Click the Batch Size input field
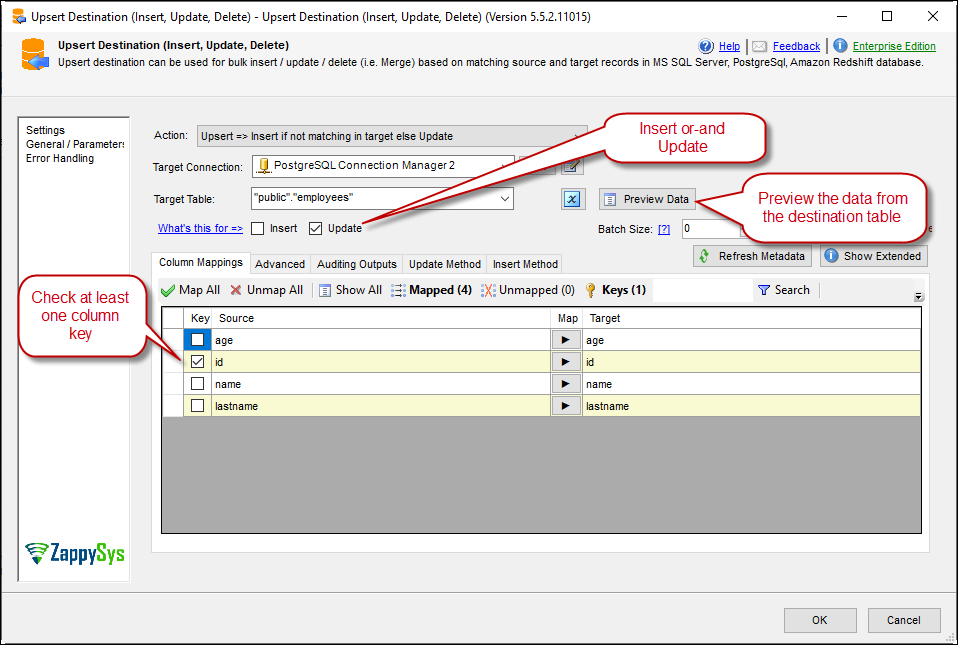958x645 pixels. coord(712,228)
